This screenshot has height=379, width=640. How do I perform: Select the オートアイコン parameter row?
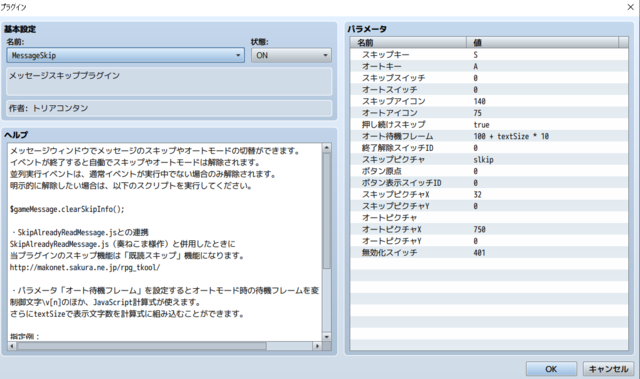point(489,113)
